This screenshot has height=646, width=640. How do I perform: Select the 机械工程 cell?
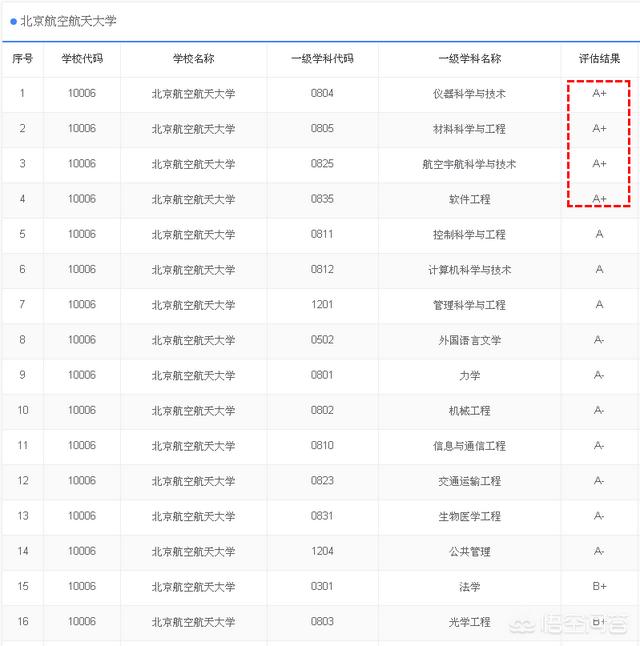click(x=469, y=411)
